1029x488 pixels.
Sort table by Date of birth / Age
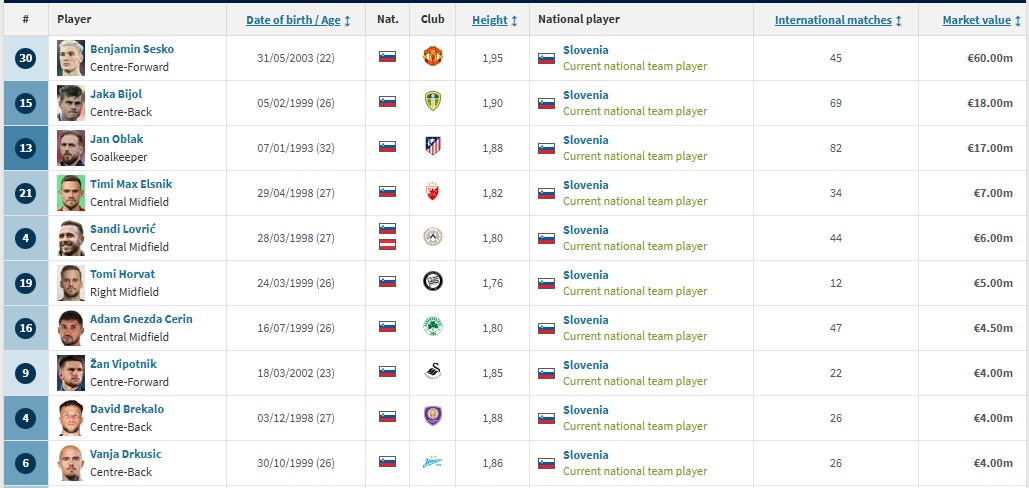[x=297, y=20]
